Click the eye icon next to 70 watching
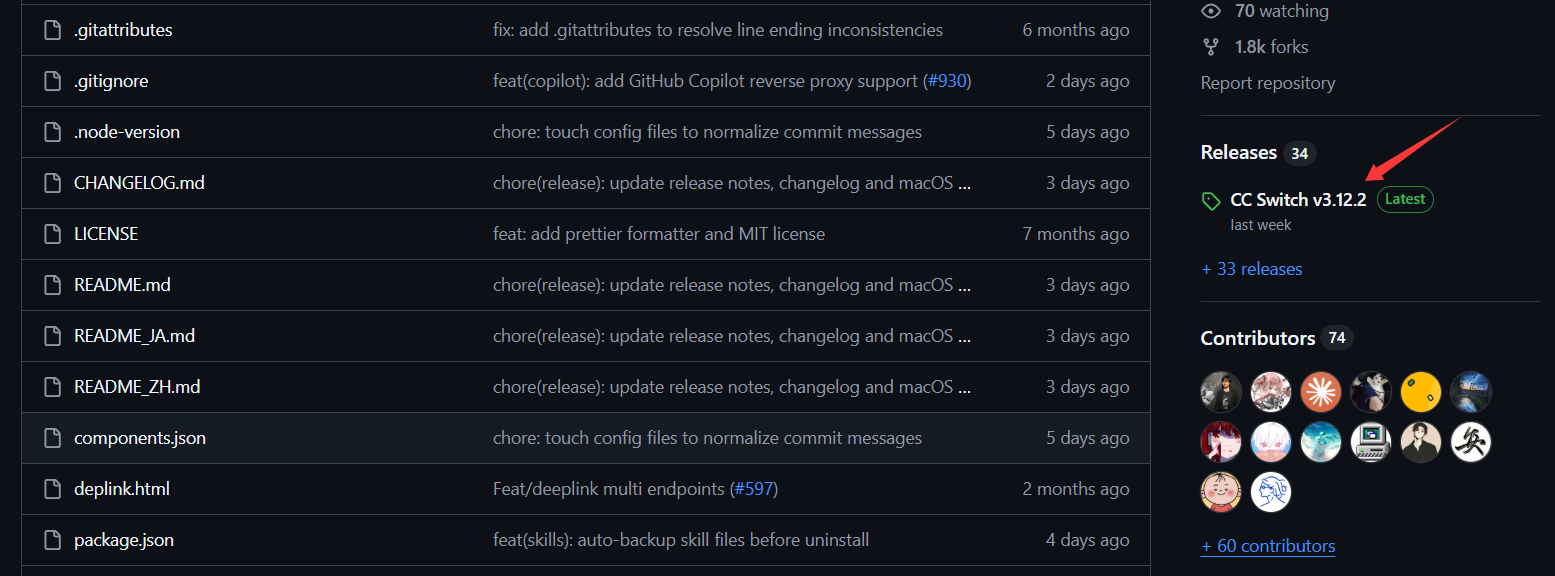 [1211, 11]
